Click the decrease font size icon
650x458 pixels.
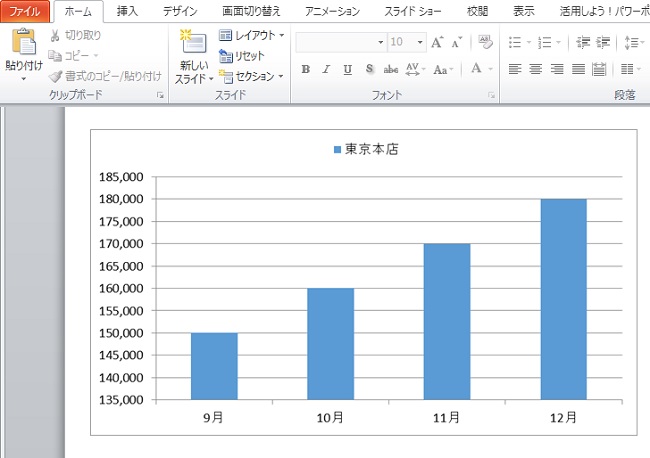click(x=457, y=43)
